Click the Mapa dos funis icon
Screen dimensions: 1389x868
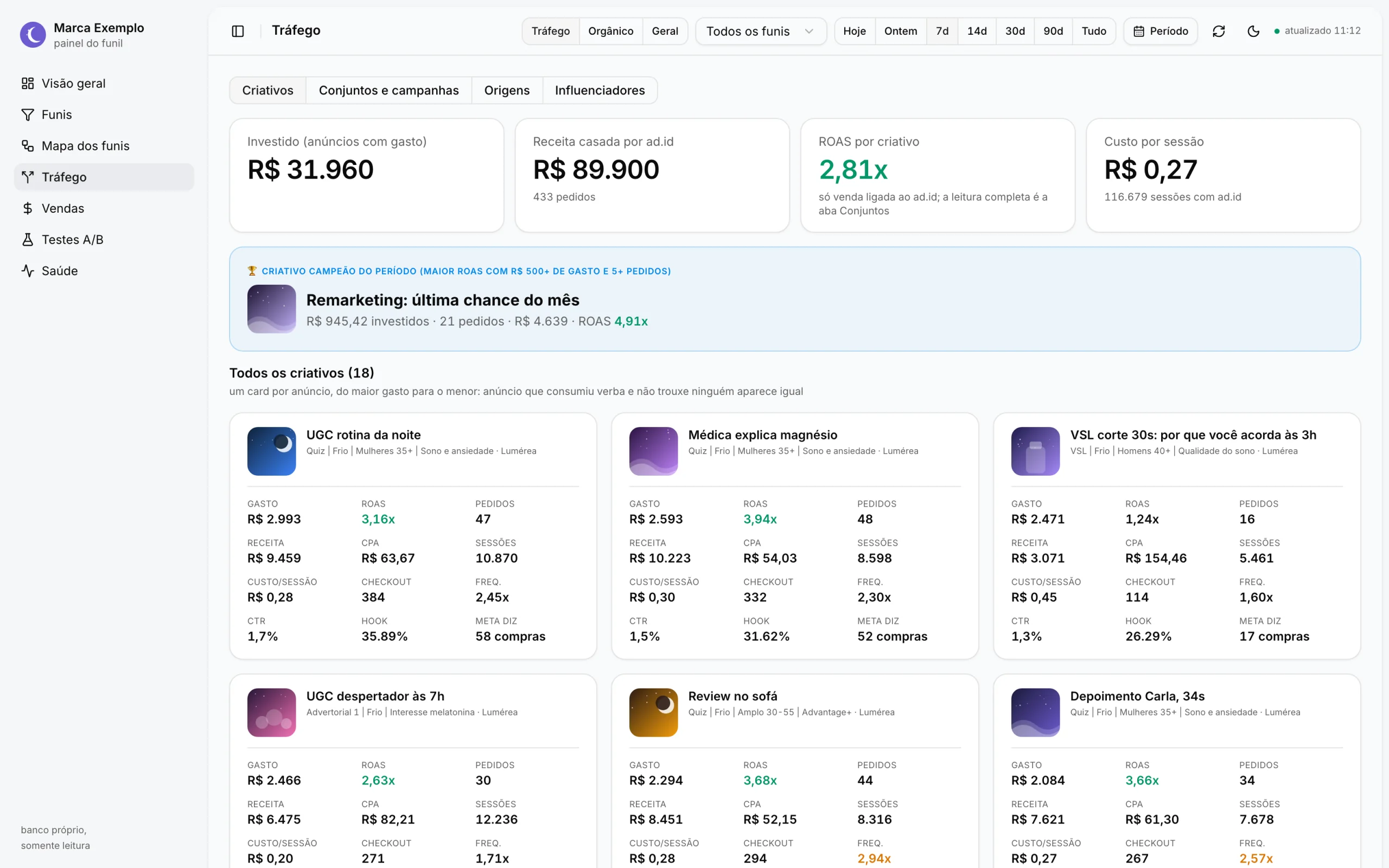tap(28, 146)
